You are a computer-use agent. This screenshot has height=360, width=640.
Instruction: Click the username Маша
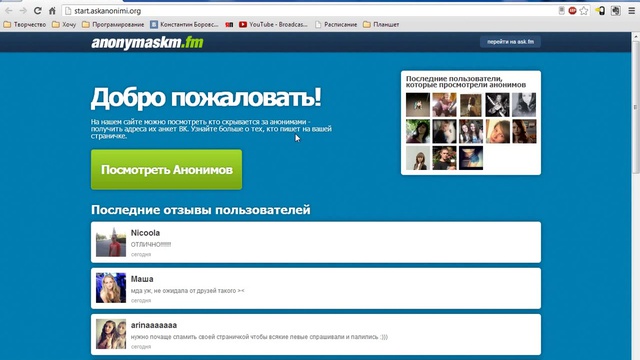[142, 279]
